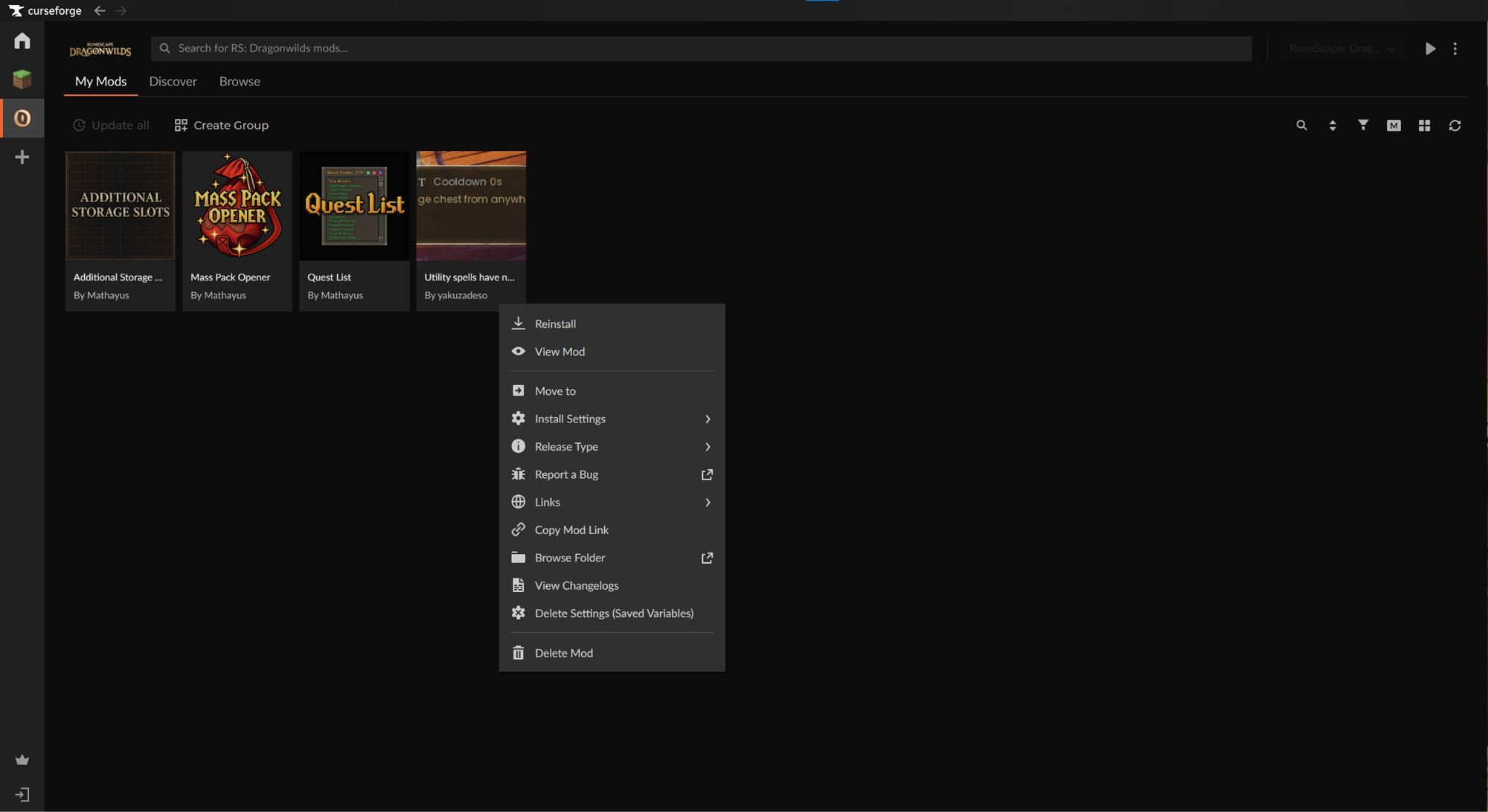
Task: Refresh the mods list
Action: point(1455,126)
